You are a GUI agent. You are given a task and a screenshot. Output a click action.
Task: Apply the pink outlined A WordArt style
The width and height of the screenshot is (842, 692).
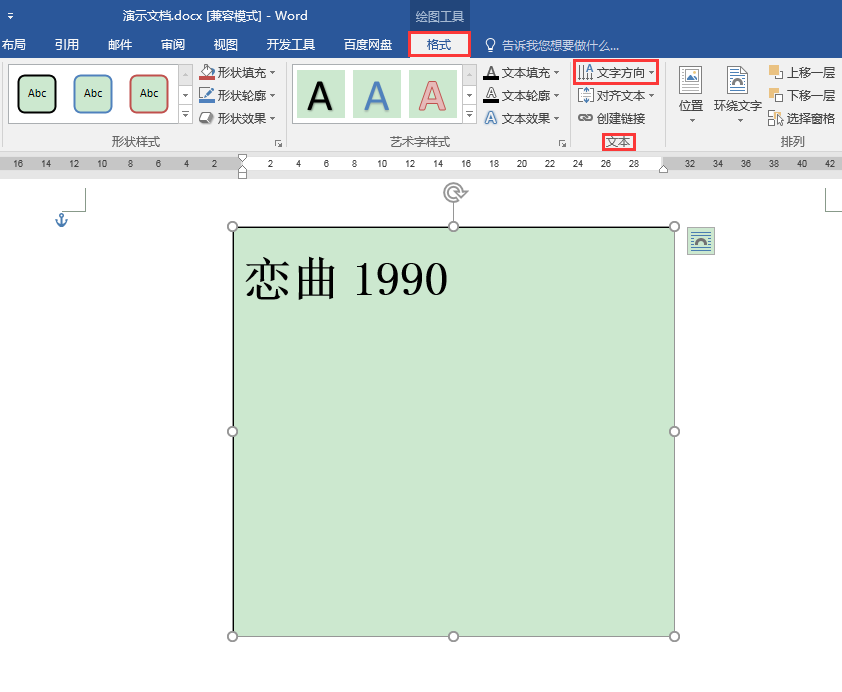point(432,94)
